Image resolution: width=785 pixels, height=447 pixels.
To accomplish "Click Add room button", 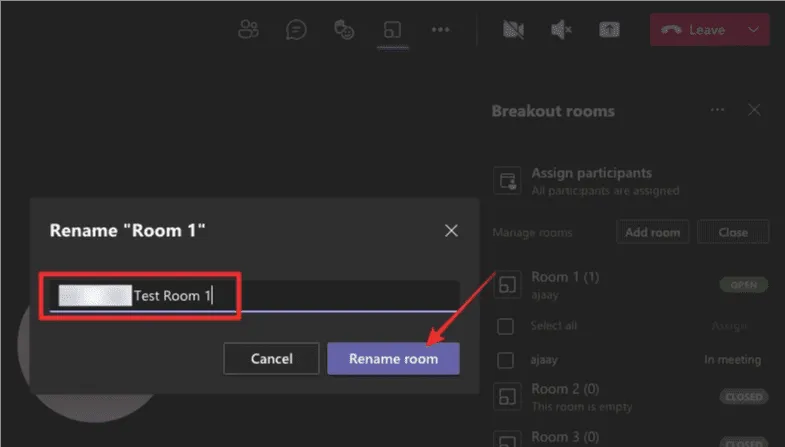I will tap(652, 232).
